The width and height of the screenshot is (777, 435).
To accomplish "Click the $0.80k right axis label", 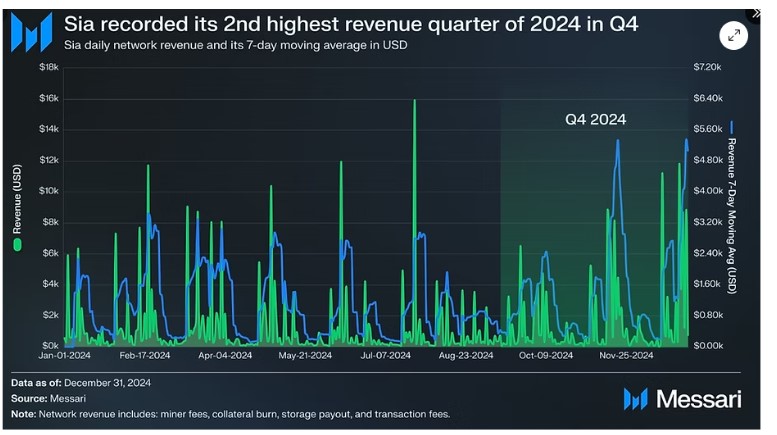I will click(x=707, y=315).
